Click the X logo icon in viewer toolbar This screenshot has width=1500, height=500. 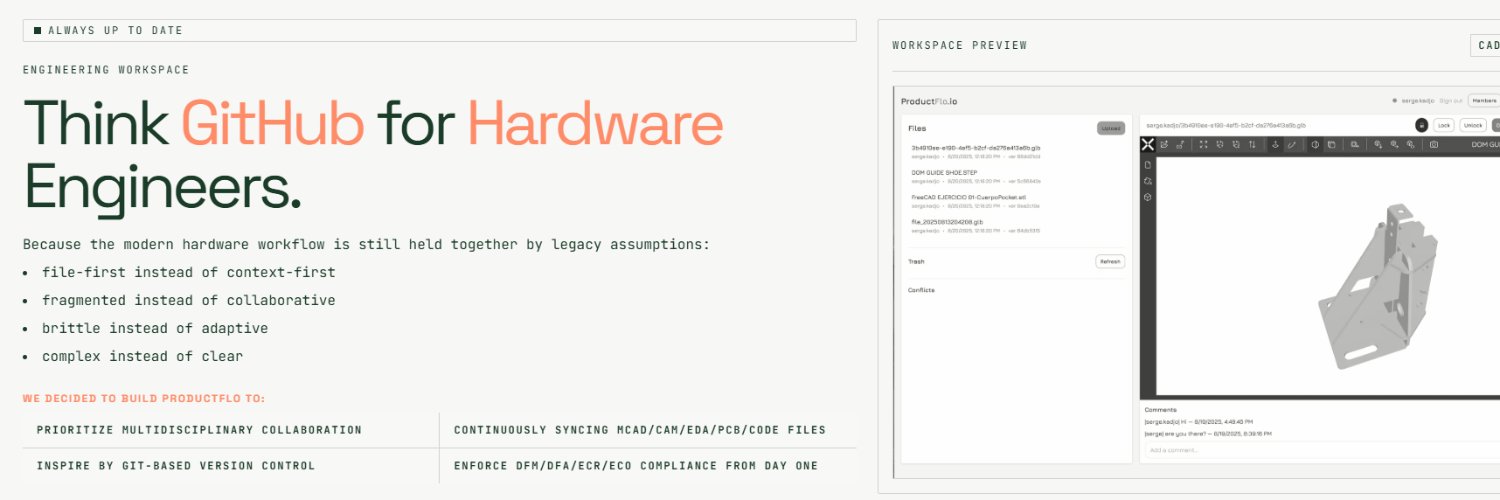(1148, 144)
